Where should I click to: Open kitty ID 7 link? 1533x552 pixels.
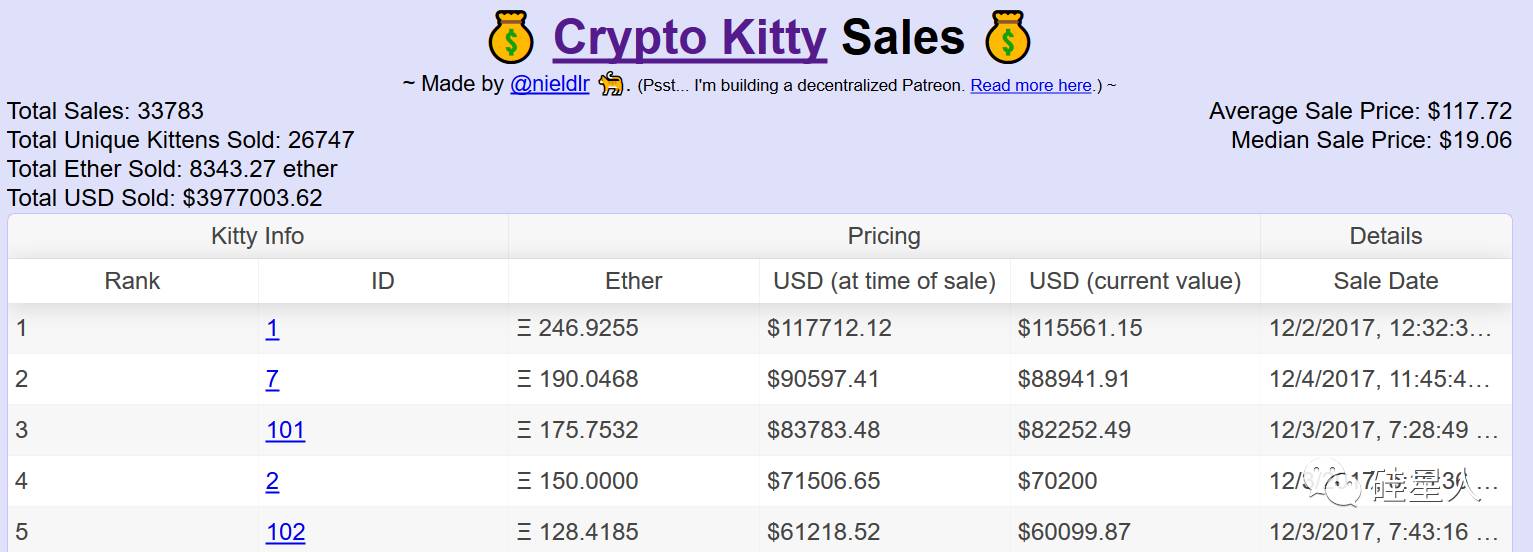pyautogui.click(x=272, y=379)
